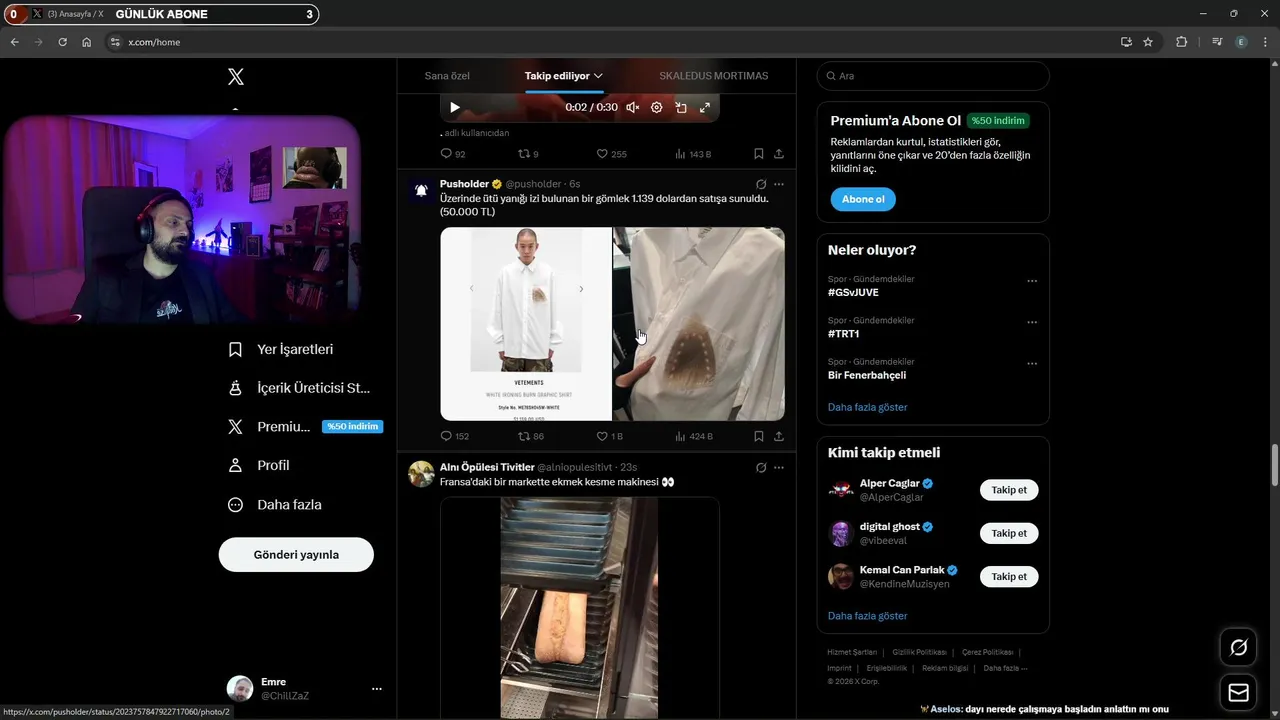View 424 B views on the Pusholder post
This screenshot has width=1280, height=720.
[694, 436]
